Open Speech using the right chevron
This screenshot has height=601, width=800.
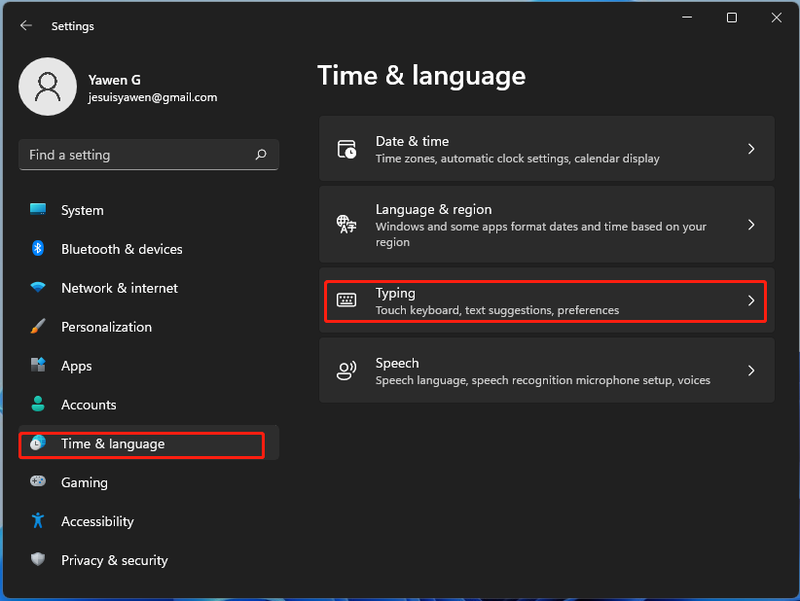[751, 370]
